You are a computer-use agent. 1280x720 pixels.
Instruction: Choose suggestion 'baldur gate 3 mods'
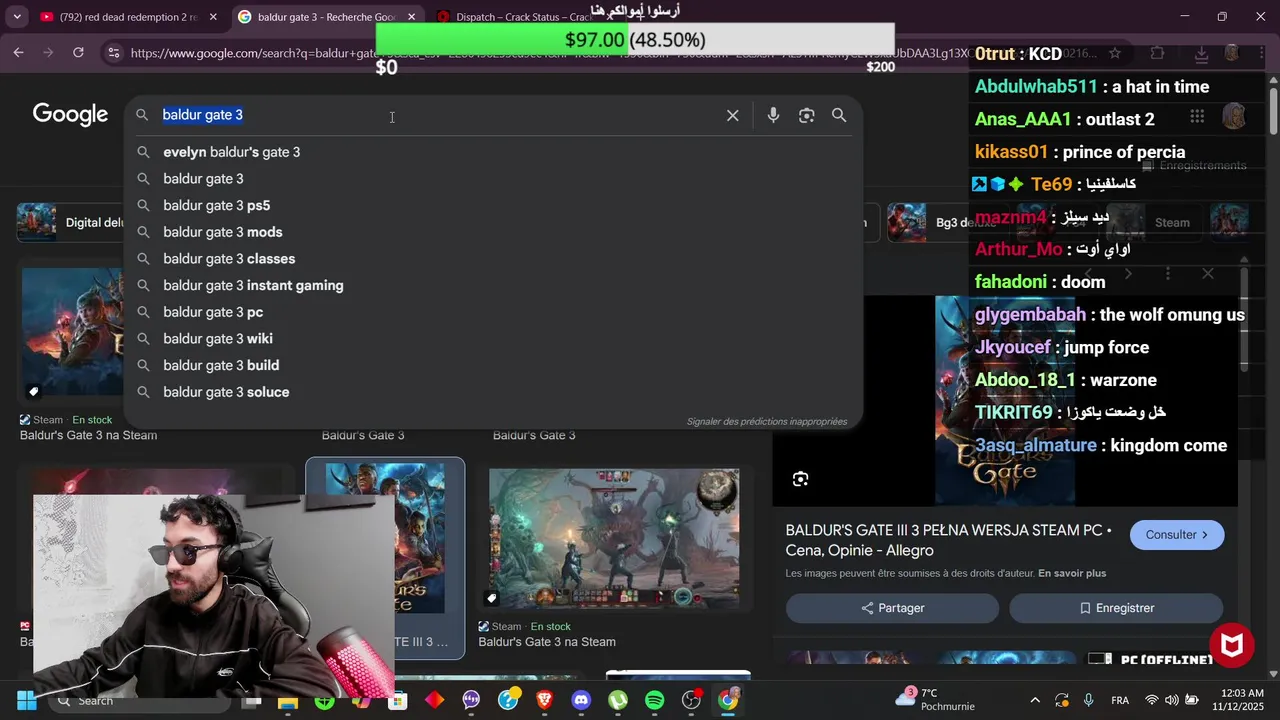(493, 232)
